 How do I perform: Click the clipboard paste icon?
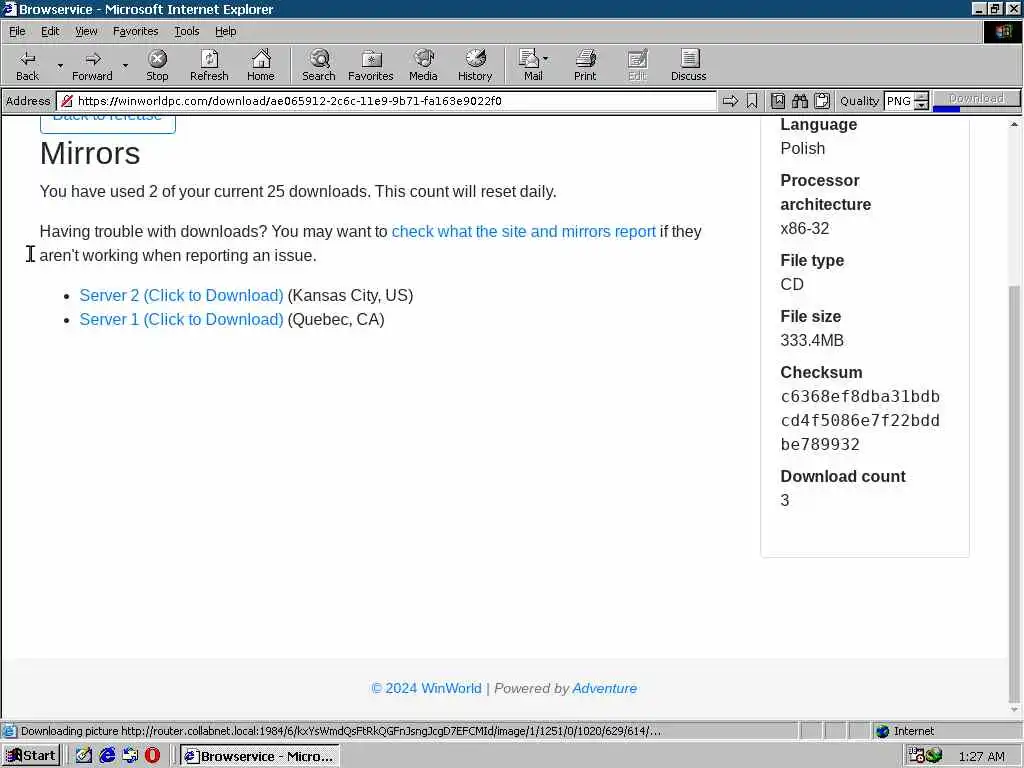click(x=822, y=101)
